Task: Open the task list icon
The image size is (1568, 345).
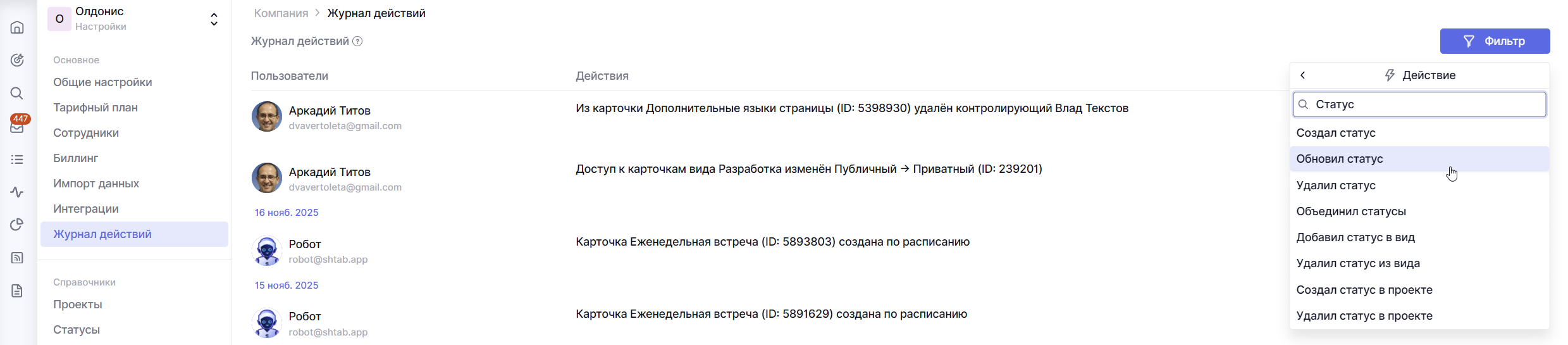Action: 17,160
